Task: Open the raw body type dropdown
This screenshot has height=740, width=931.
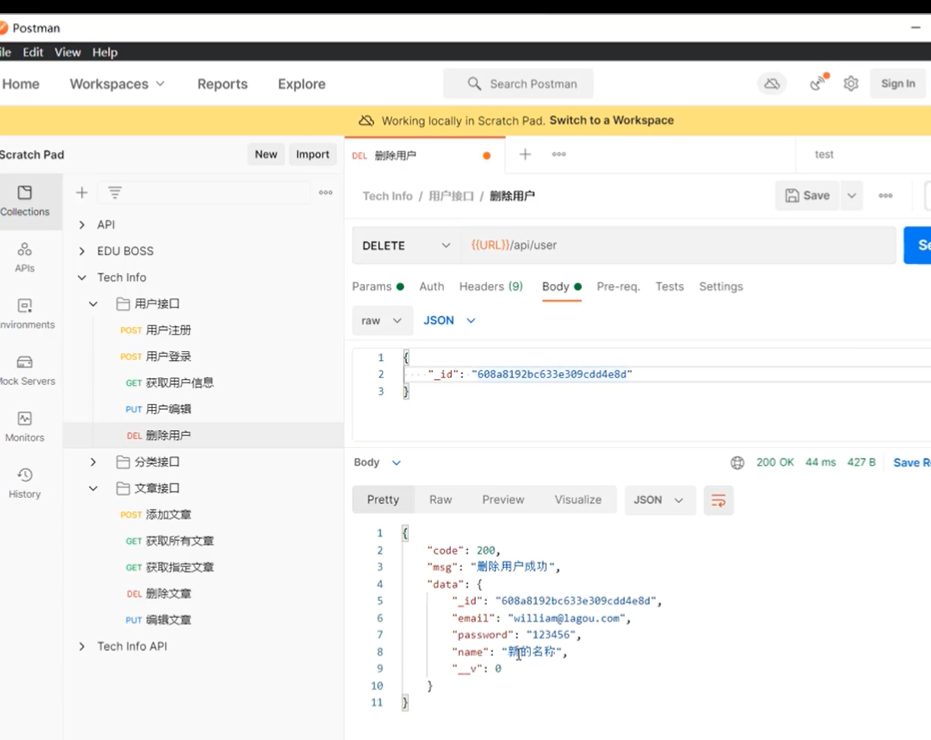Action: click(382, 321)
